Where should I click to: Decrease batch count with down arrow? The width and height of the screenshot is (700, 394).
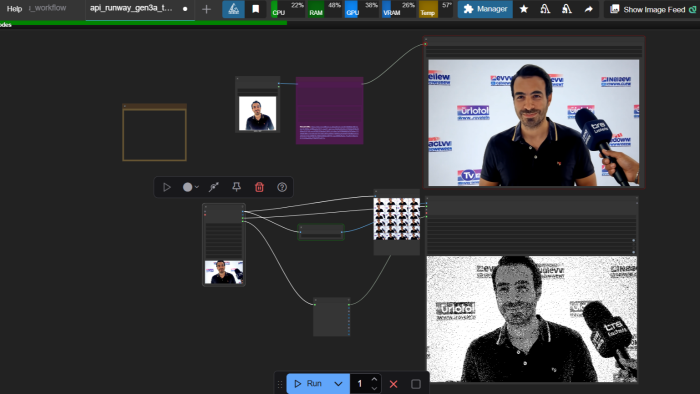click(374, 388)
